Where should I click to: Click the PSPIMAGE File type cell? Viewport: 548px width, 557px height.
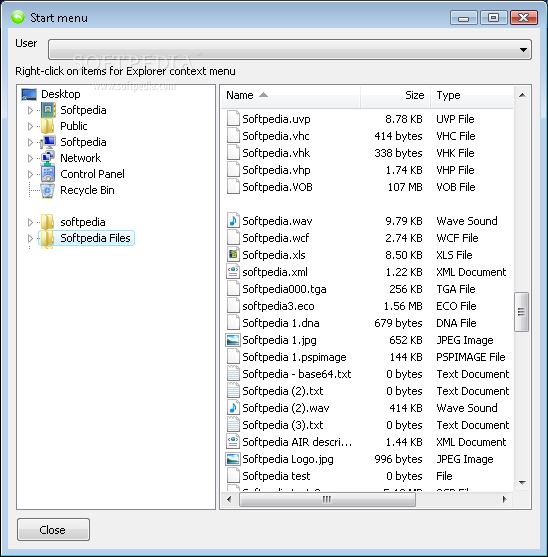[x=471, y=357]
